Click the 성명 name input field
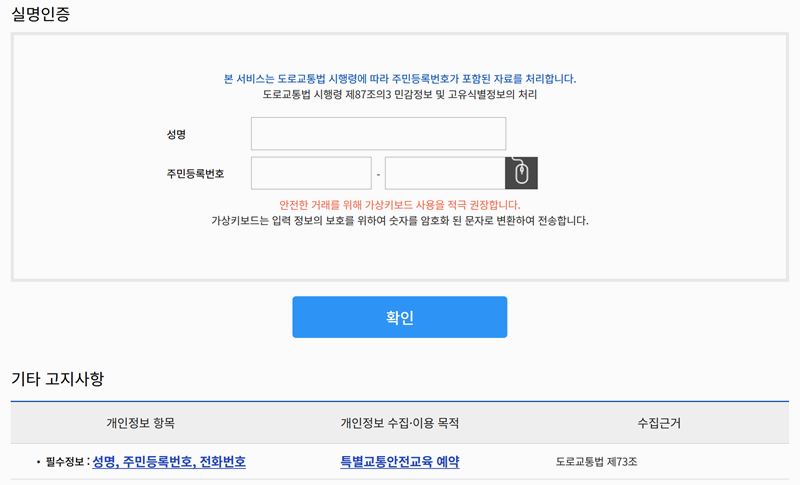Viewport: 800px width, 485px height. pyautogui.click(x=378, y=134)
